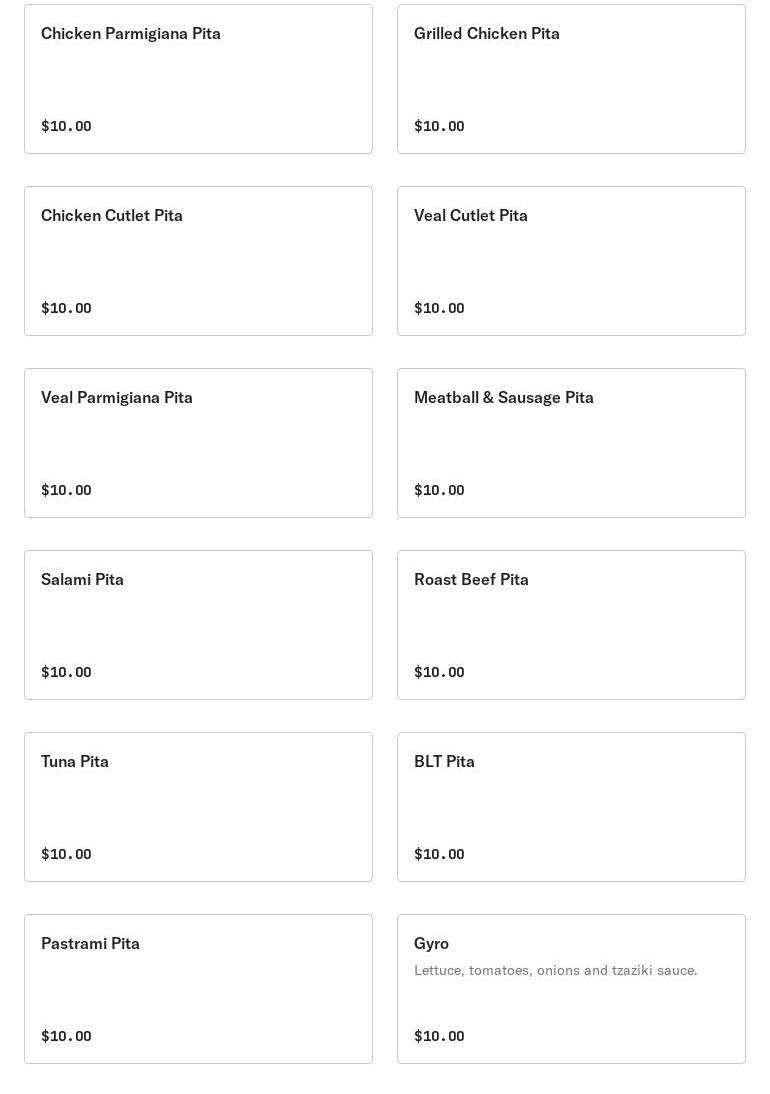Open the Tuna Pita card
This screenshot has height=1094, width=770.
tap(198, 807)
